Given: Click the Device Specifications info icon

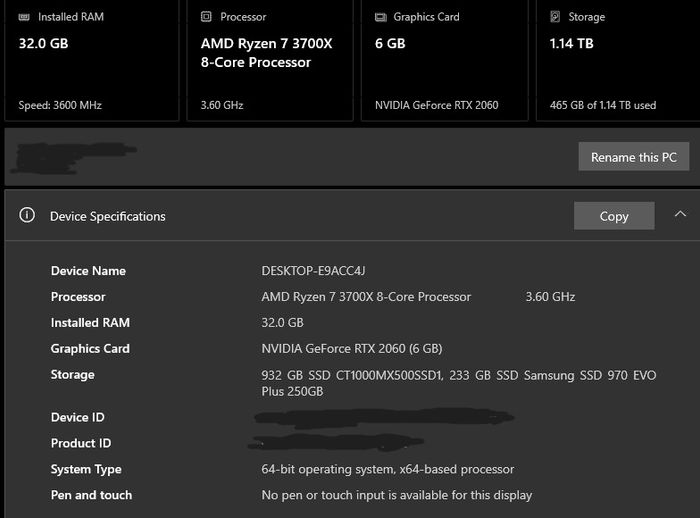Looking at the screenshot, I should pos(27,215).
